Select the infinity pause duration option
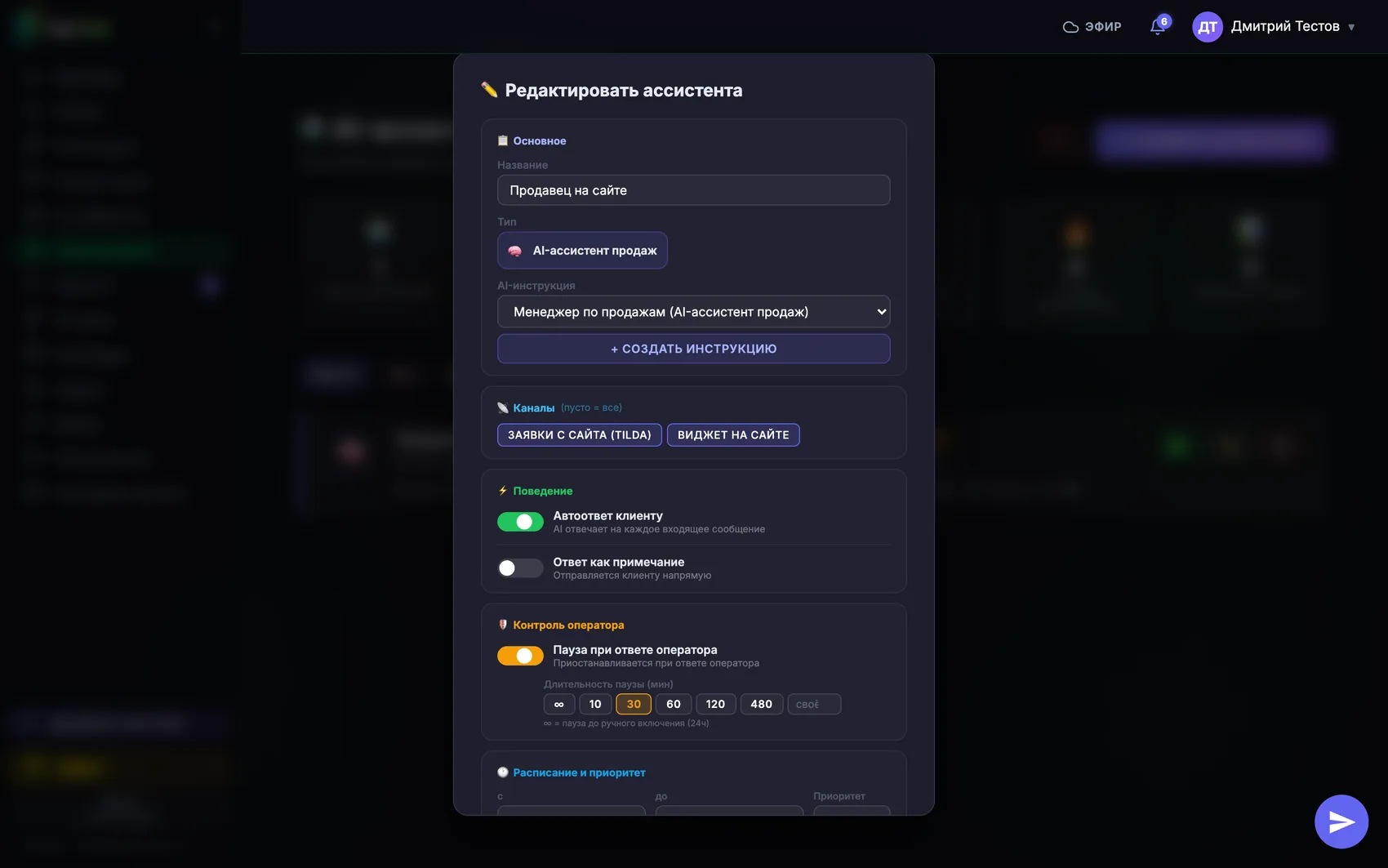Image resolution: width=1388 pixels, height=868 pixels. (x=559, y=704)
